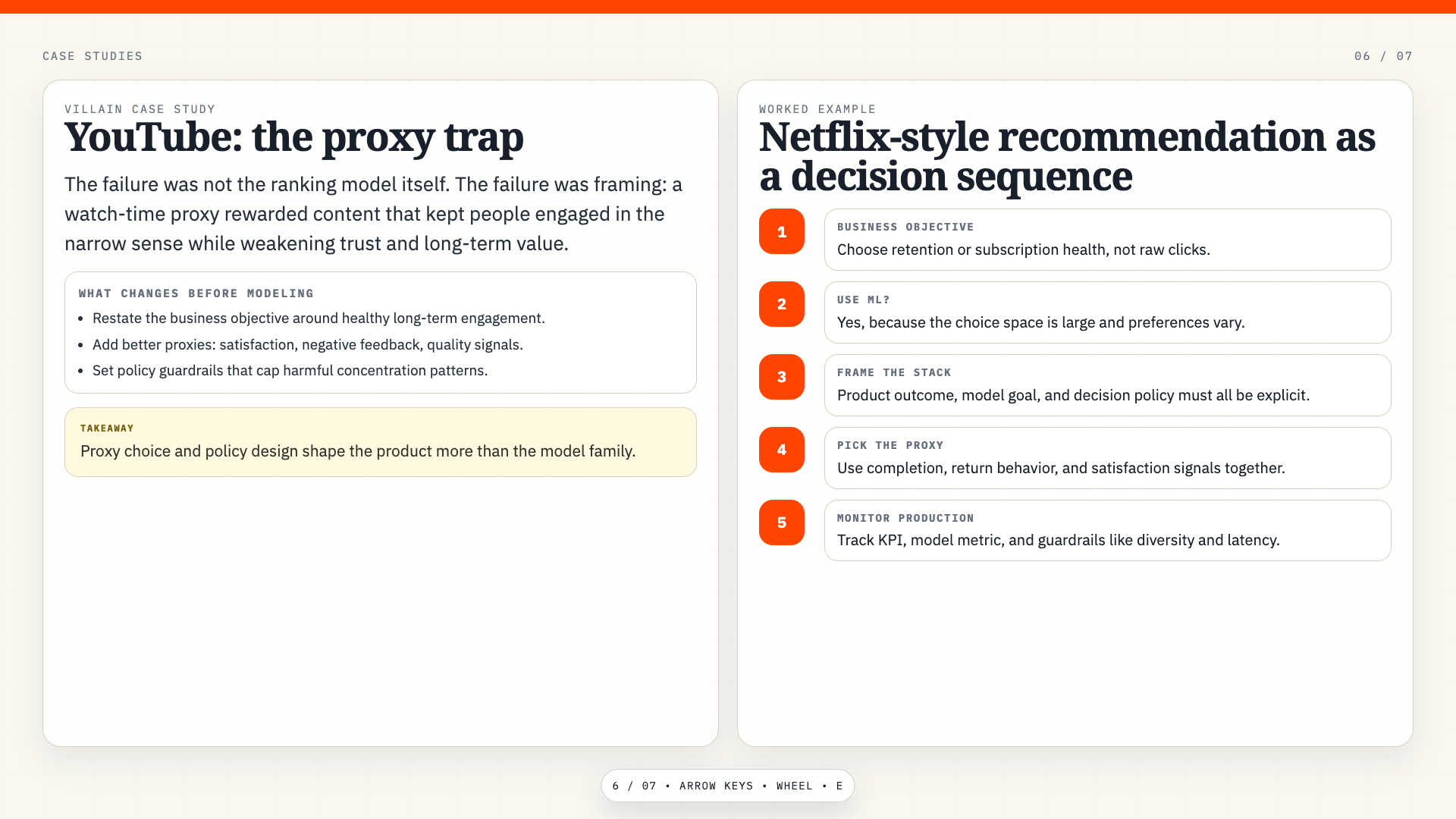Select the Business Objective step card
Screen dimensions: 1456x819
1107,240
